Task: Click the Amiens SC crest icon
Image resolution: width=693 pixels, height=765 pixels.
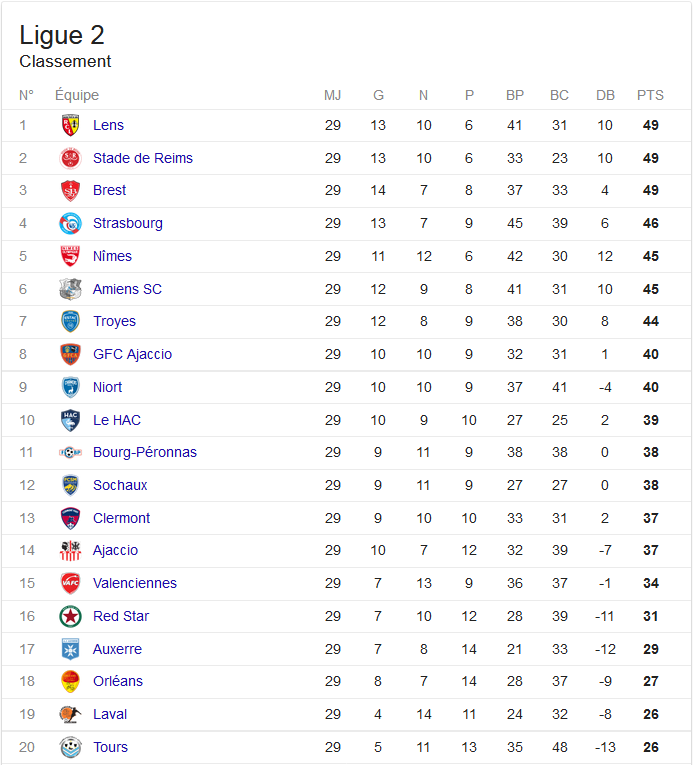Action: point(70,289)
